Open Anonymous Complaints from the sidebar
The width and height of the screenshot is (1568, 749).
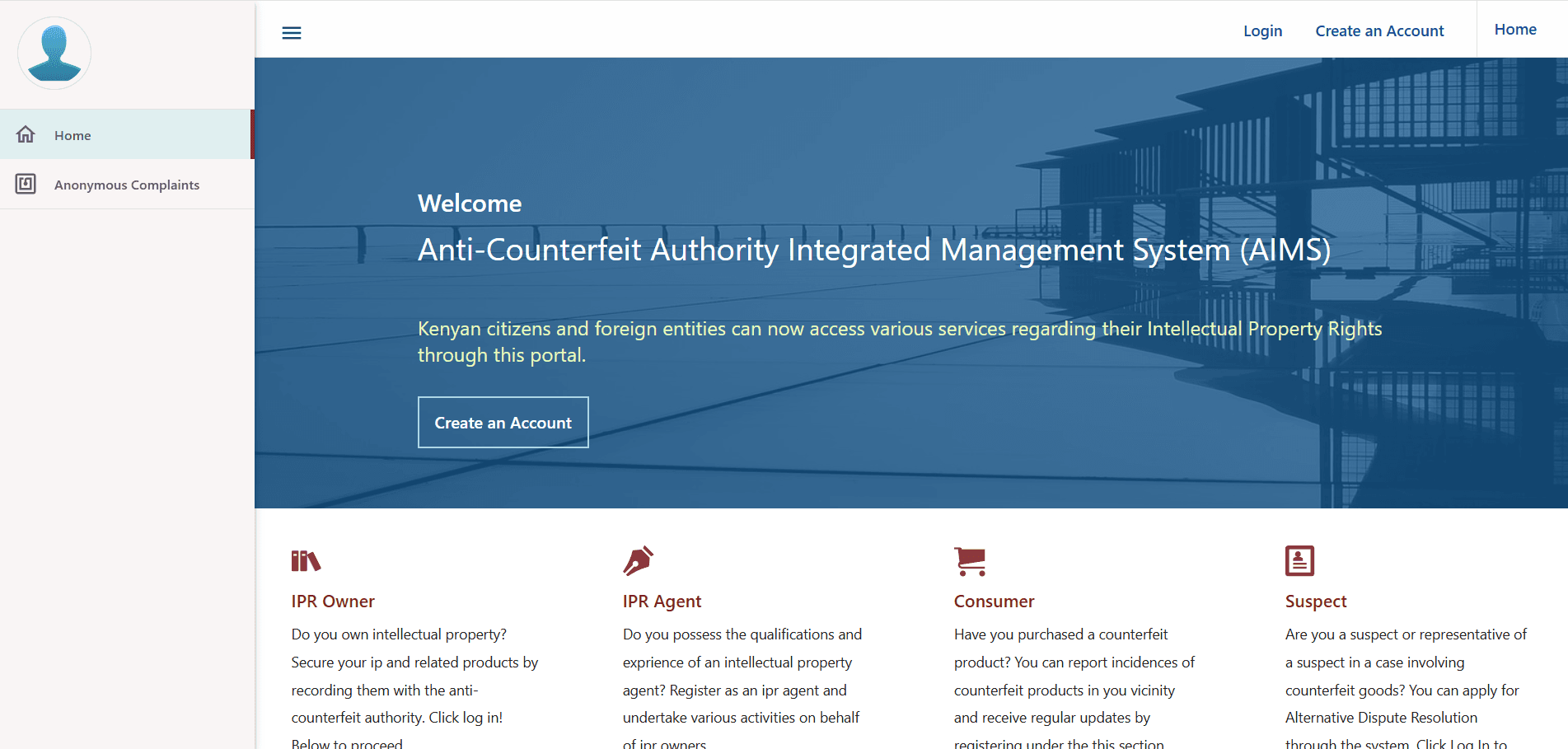click(x=127, y=185)
